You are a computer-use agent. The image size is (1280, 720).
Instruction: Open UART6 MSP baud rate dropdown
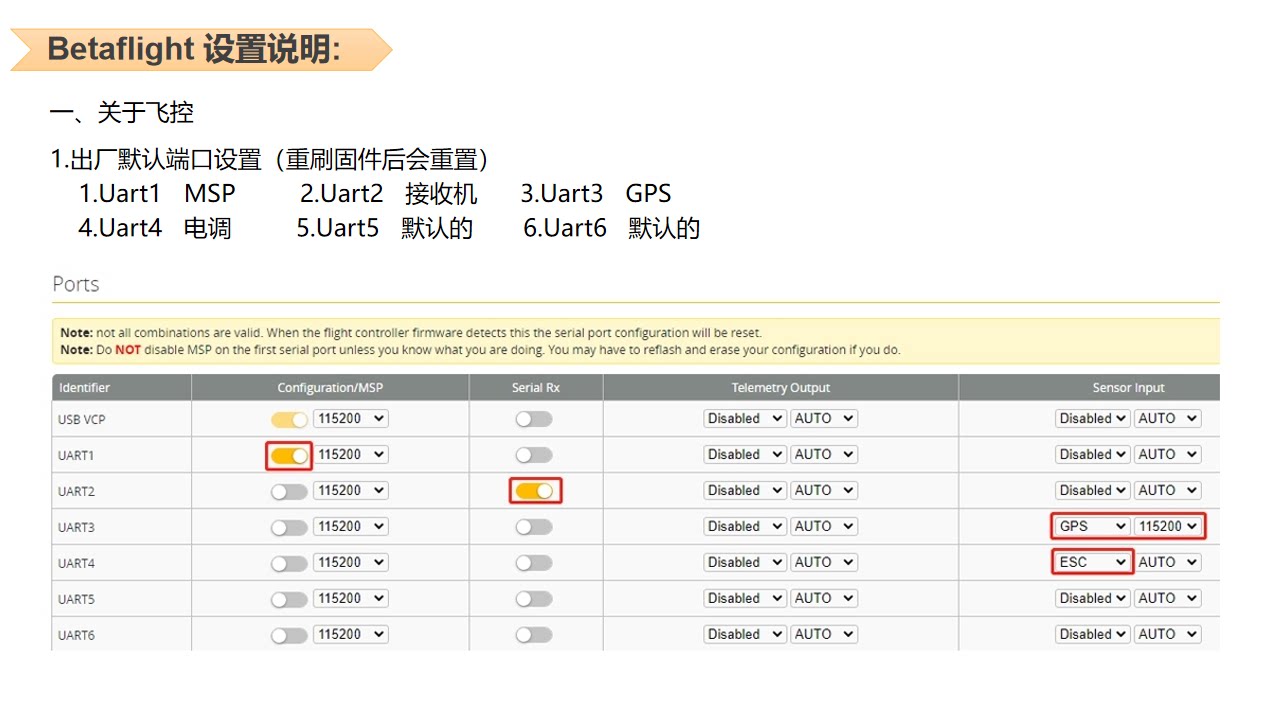[x=351, y=635]
